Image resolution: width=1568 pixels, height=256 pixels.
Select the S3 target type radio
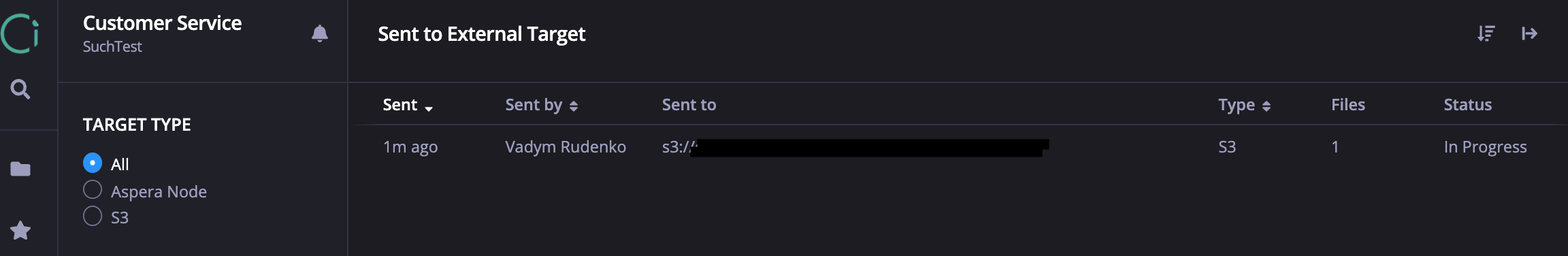tap(93, 217)
